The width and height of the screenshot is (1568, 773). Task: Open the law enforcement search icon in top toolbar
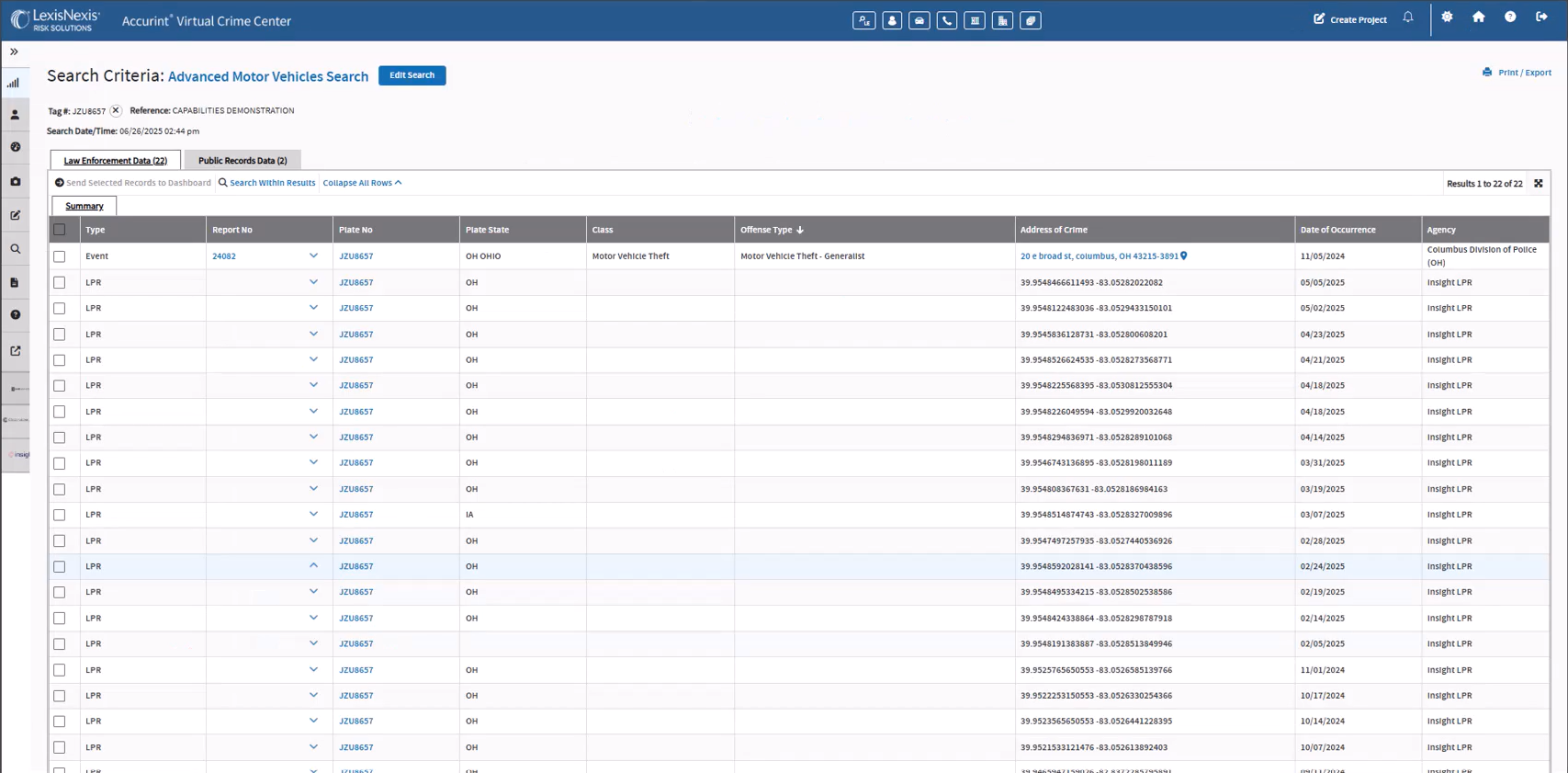[x=863, y=20]
